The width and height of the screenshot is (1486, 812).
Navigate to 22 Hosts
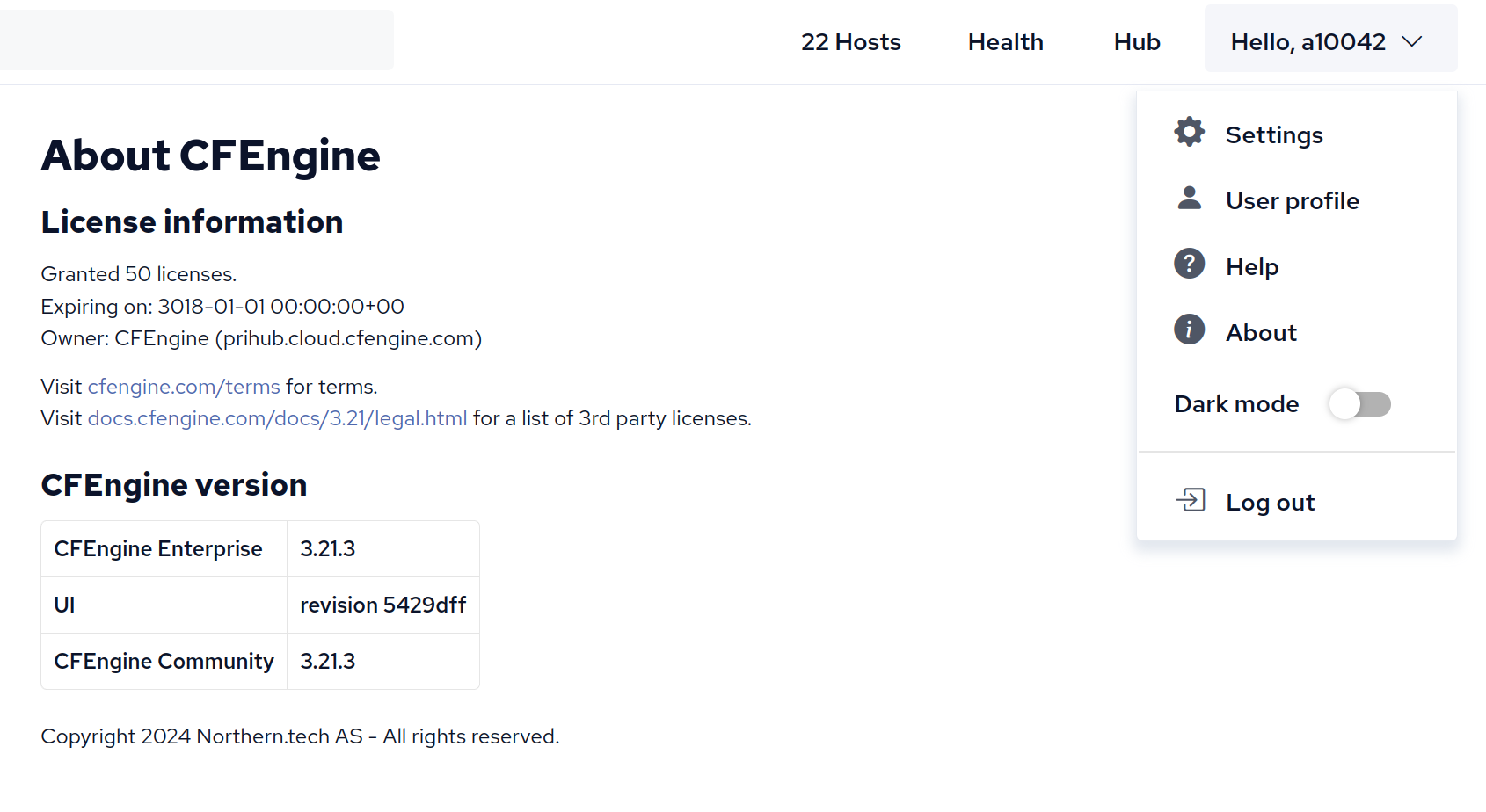tap(850, 41)
